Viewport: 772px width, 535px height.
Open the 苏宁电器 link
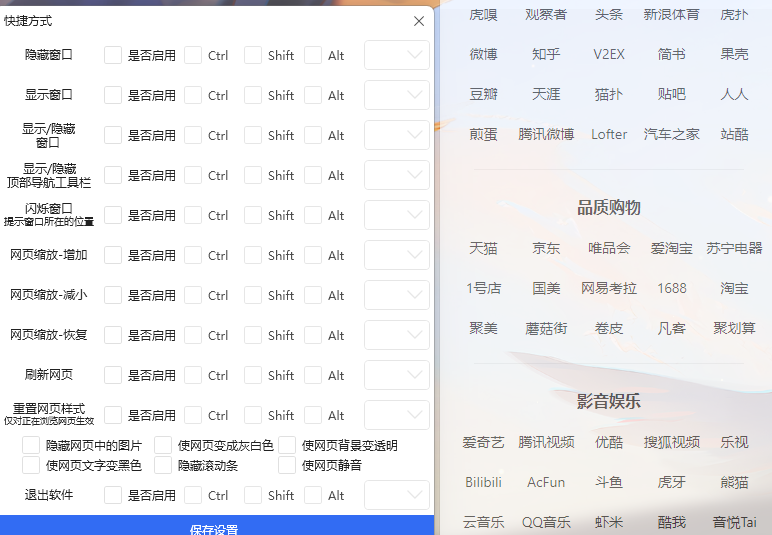734,248
